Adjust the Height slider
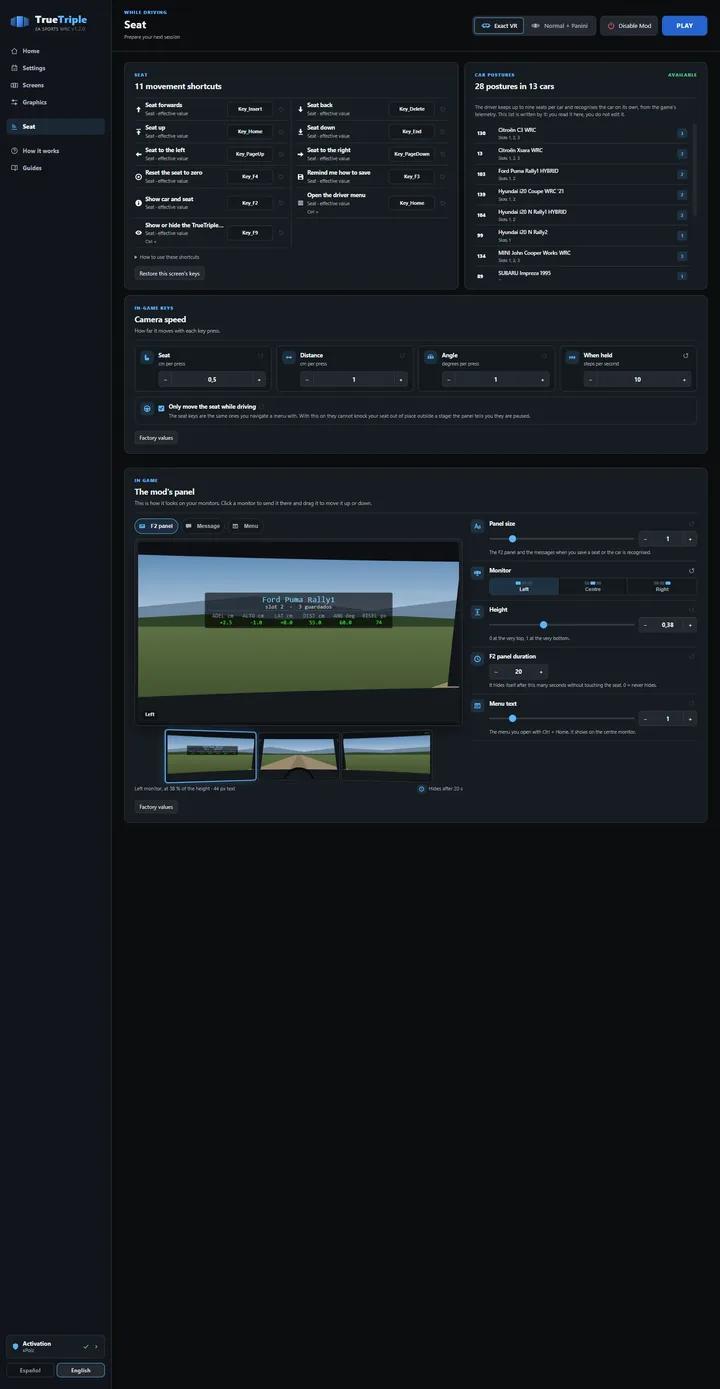This screenshot has height=1389, width=720. coord(562,625)
